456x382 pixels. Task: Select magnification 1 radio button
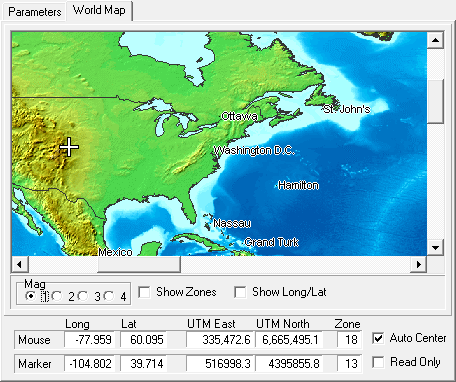(31, 296)
